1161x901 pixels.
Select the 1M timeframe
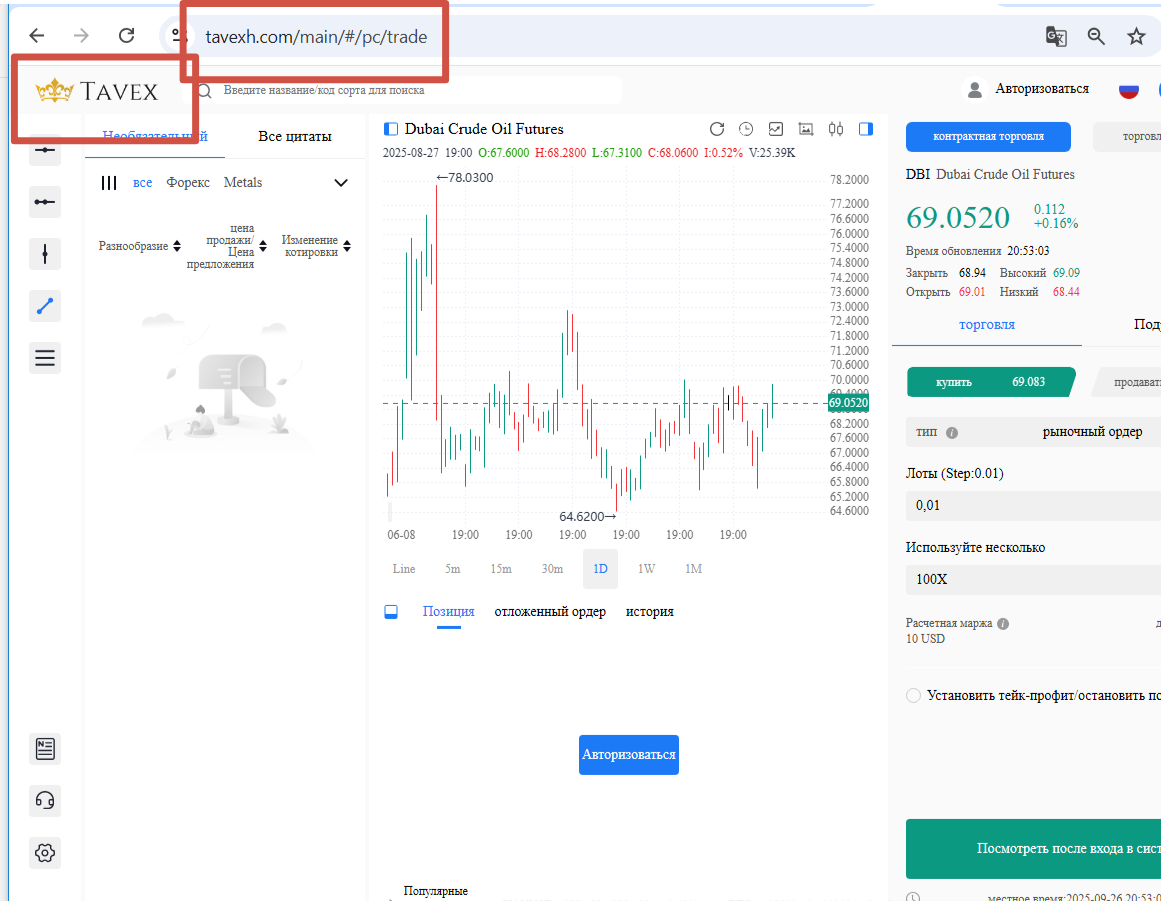tap(693, 569)
